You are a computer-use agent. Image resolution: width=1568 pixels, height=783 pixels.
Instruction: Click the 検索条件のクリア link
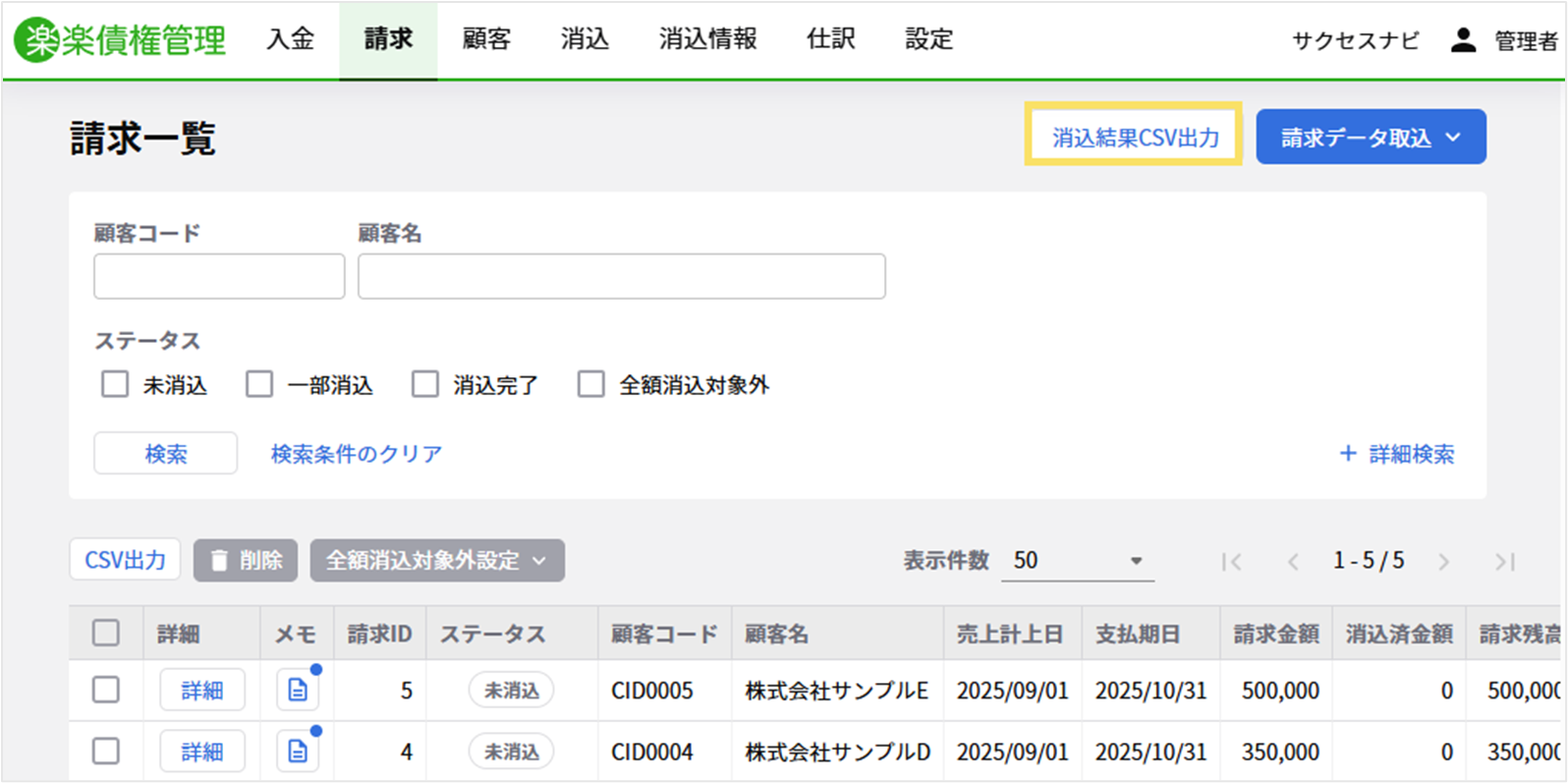(357, 454)
